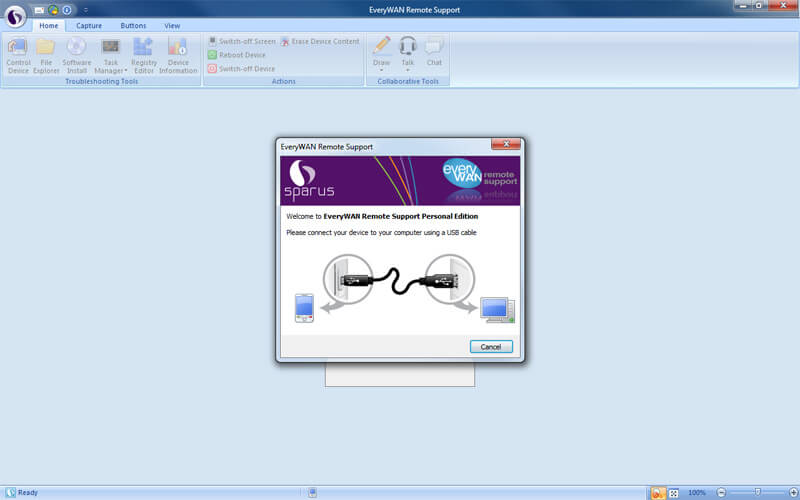Screen dimensions: 800x500
Task: Open the Task Manager tool
Action: point(111,56)
